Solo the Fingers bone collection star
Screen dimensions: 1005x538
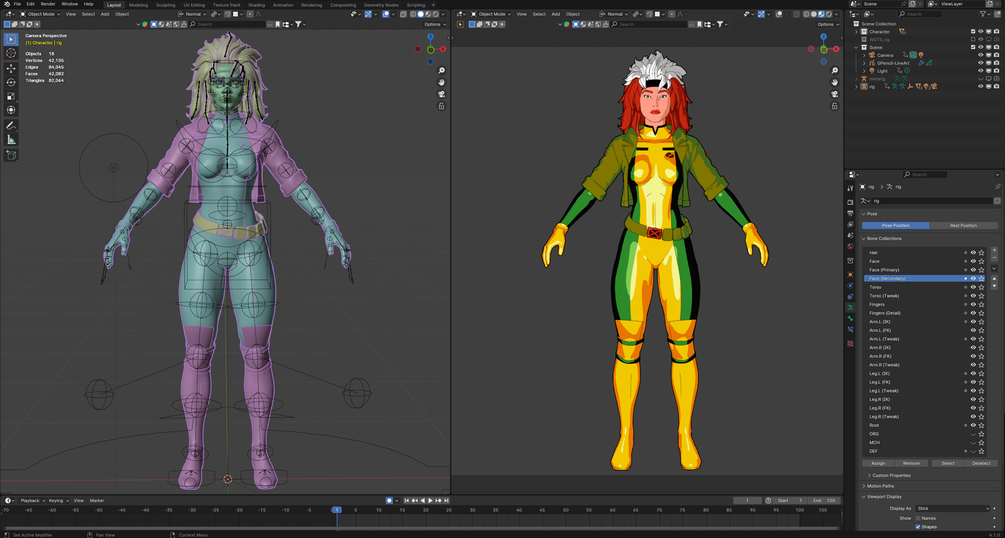pos(981,305)
